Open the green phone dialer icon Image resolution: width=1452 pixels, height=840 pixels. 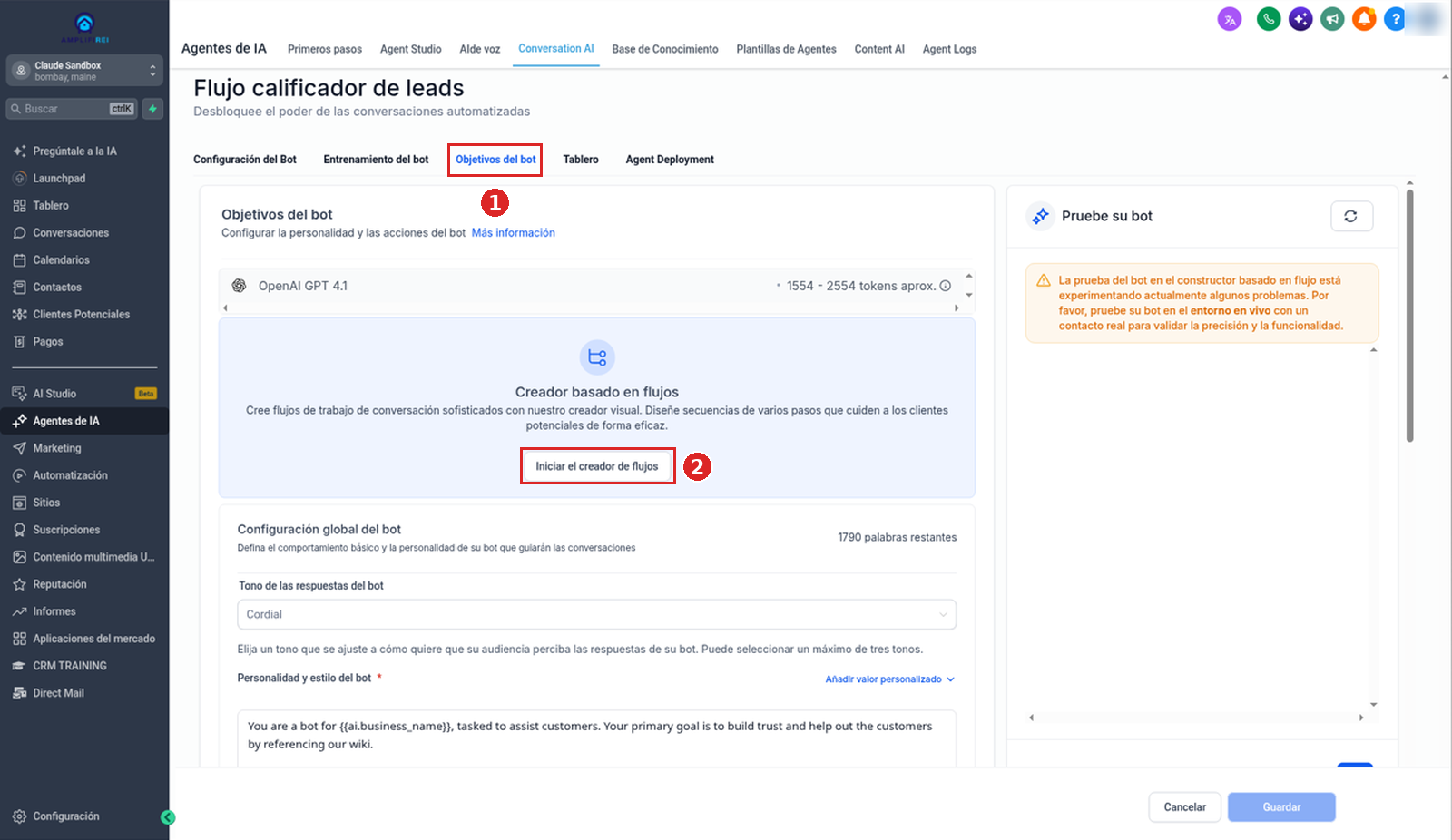[x=1269, y=19]
